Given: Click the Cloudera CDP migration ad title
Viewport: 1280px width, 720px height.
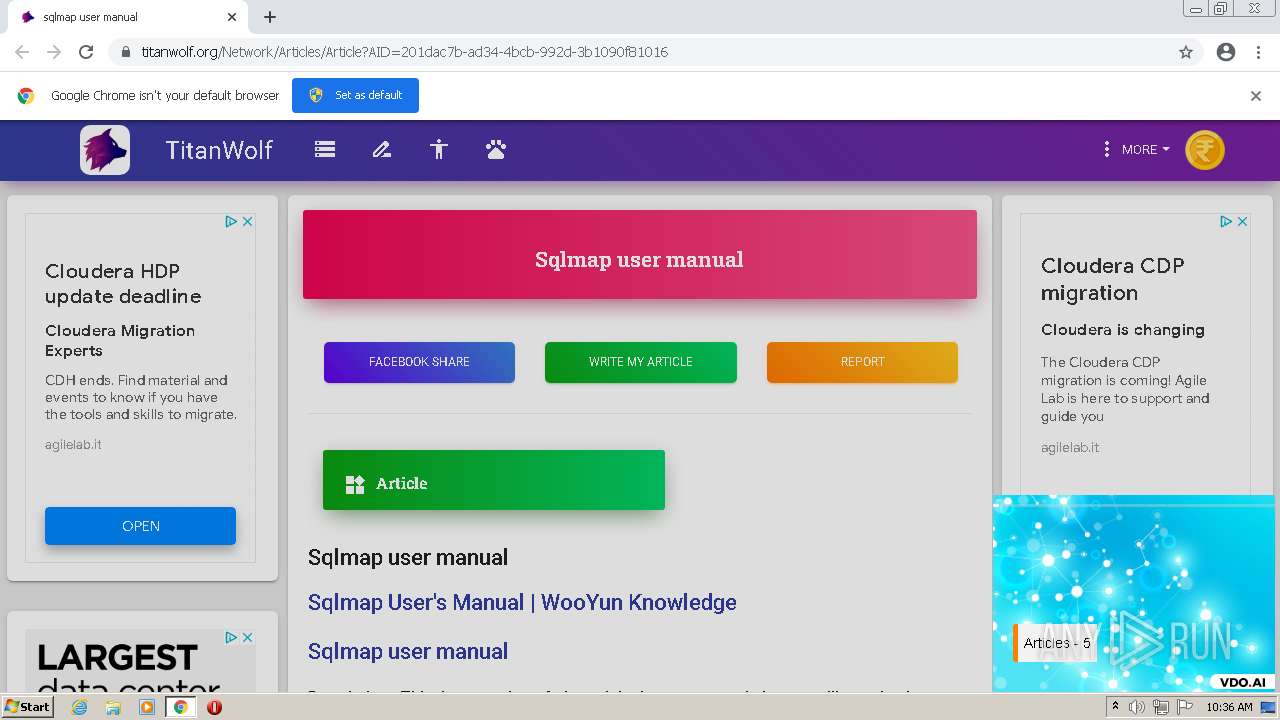Looking at the screenshot, I should pos(1112,279).
